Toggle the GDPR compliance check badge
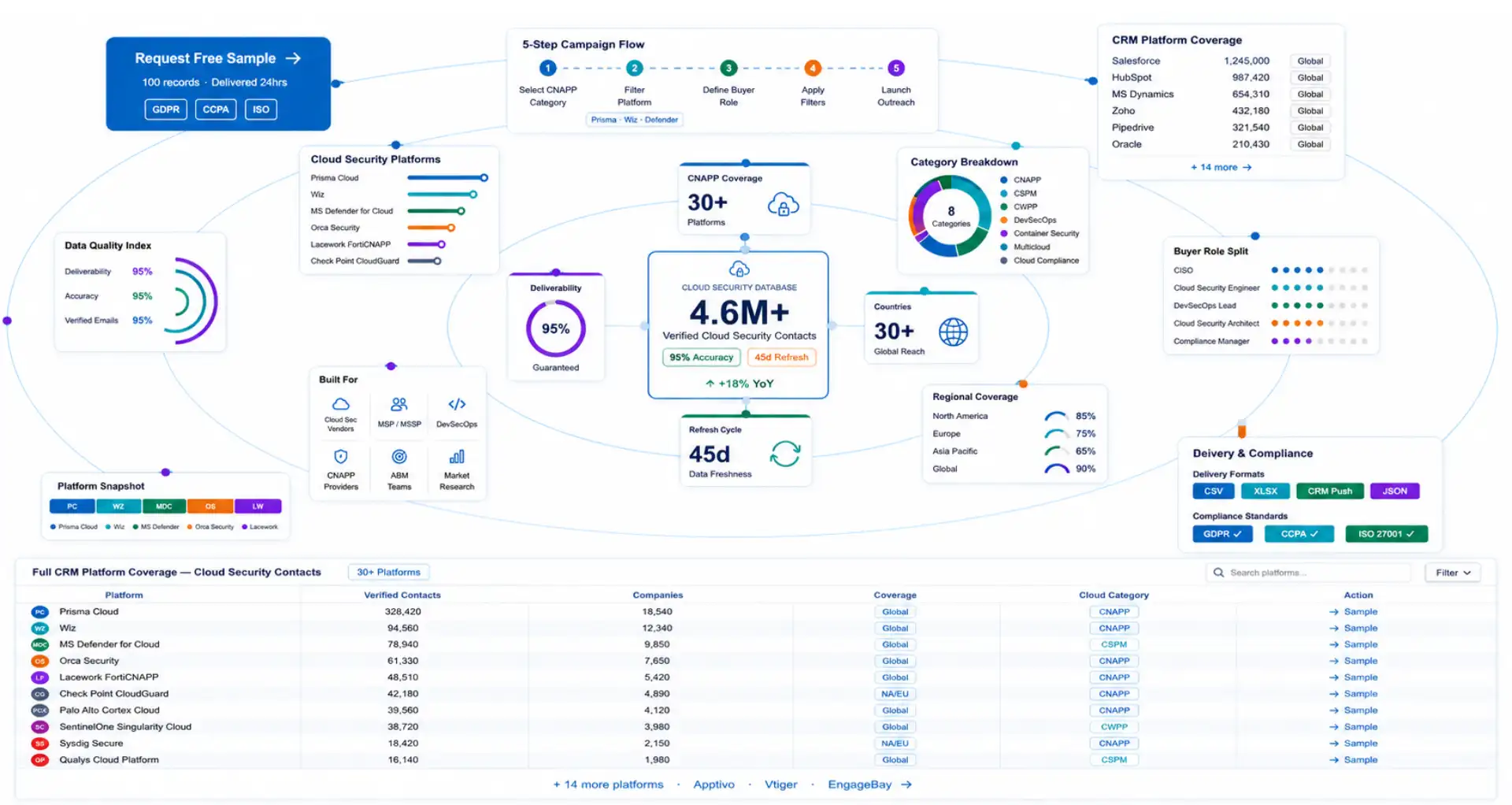 [x=1222, y=534]
